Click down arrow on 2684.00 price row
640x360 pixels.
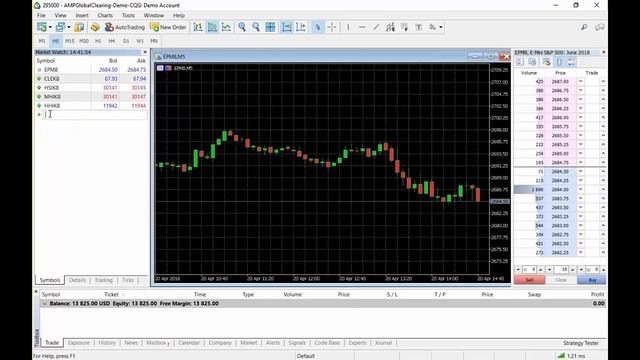580,189
